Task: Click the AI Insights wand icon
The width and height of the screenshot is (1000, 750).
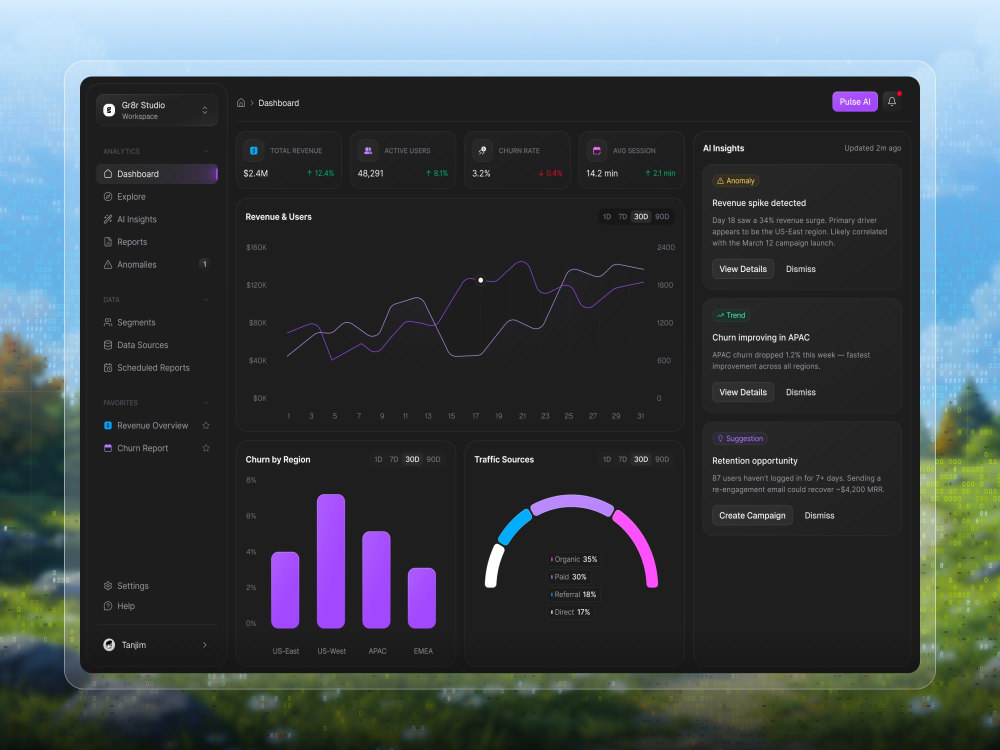Action: (x=108, y=219)
